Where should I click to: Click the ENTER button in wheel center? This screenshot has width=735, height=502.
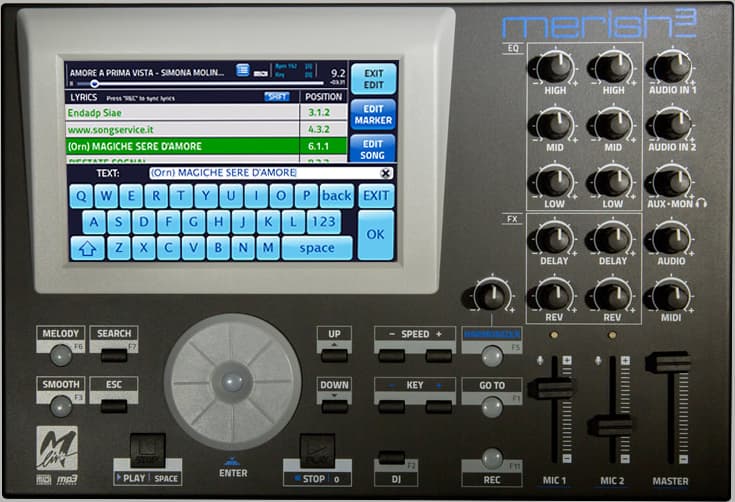[232, 382]
